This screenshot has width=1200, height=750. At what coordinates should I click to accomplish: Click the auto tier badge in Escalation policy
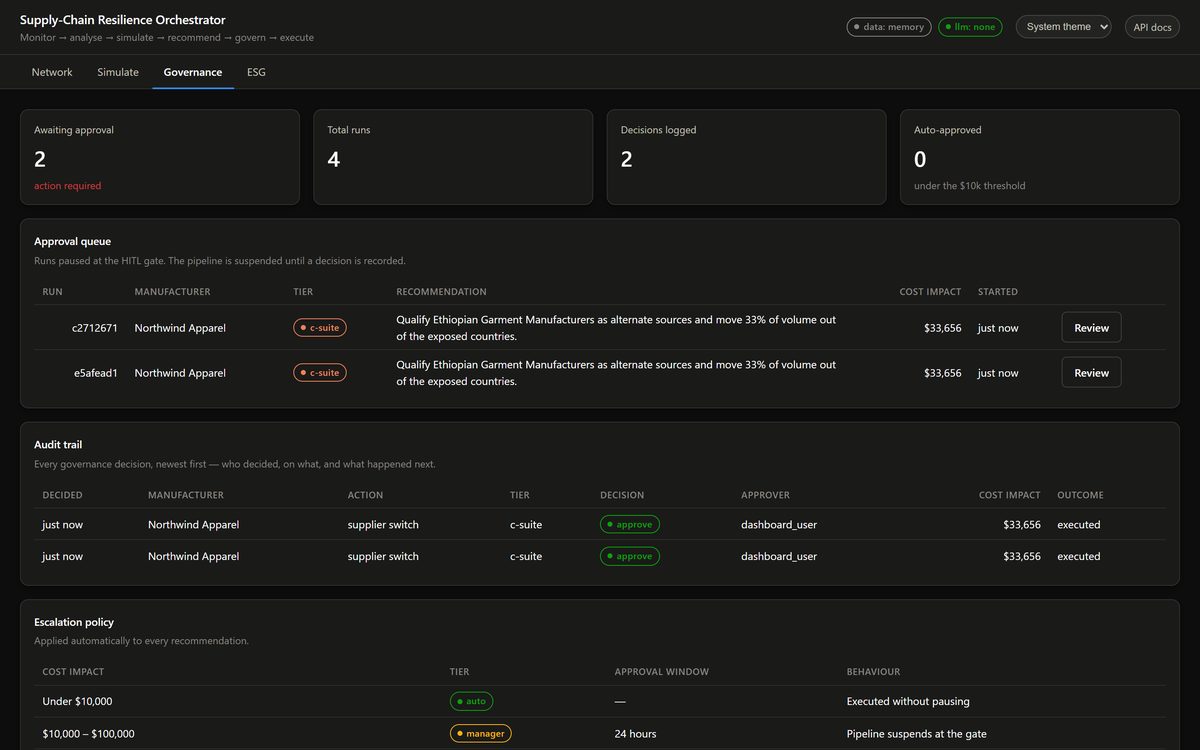click(471, 702)
